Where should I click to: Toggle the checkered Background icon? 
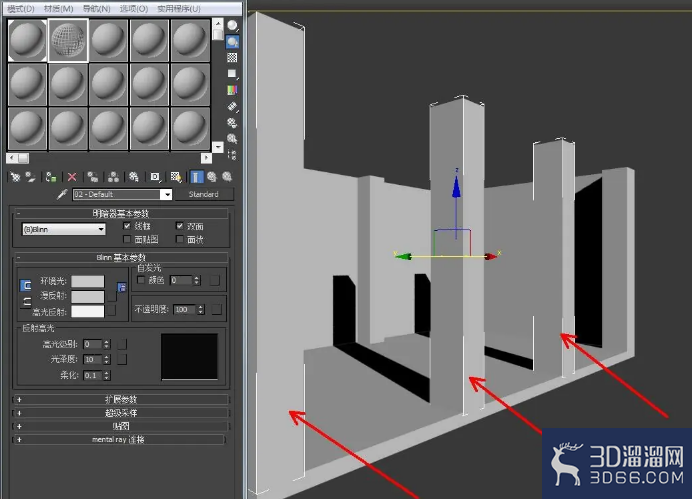(232, 58)
